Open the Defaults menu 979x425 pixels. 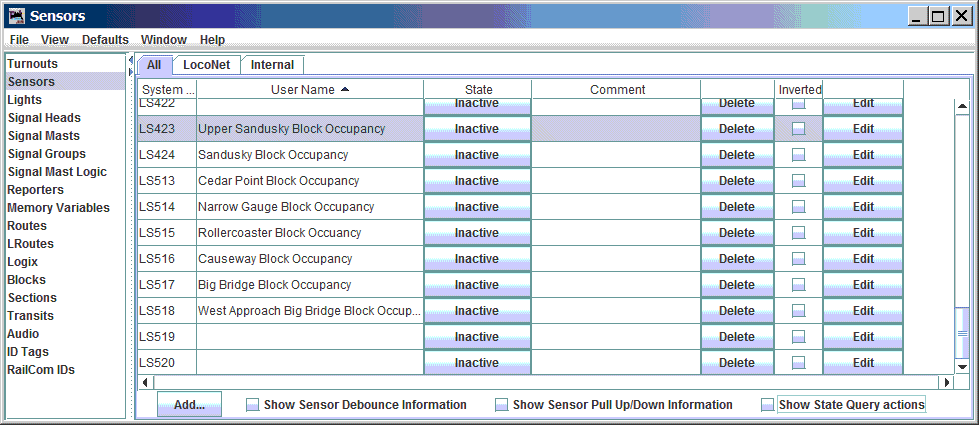105,40
